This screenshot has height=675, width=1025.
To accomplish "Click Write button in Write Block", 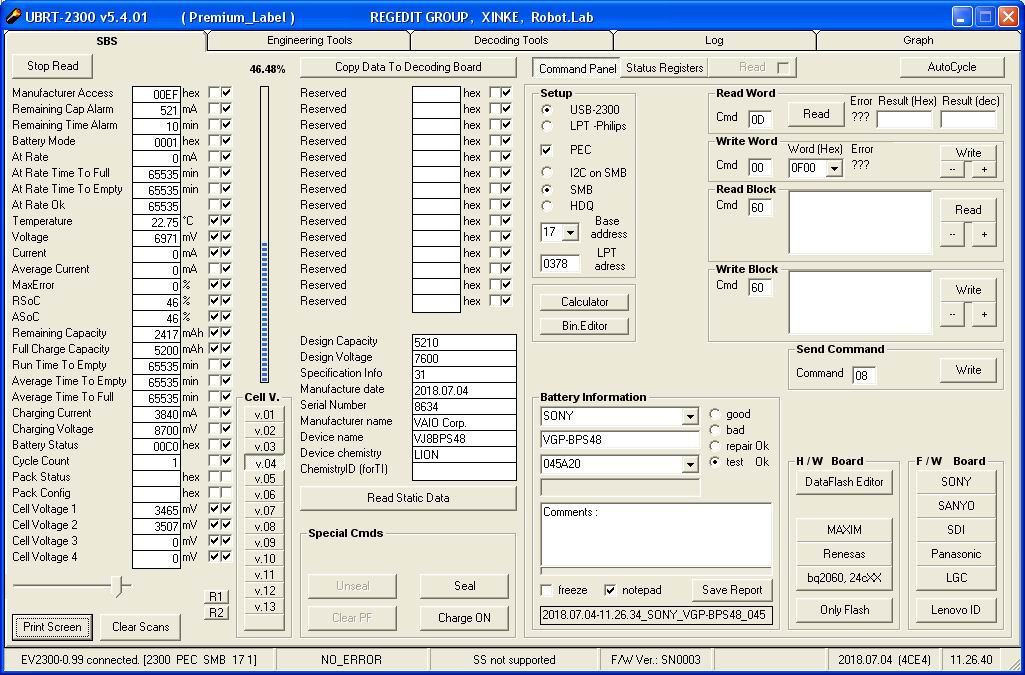I will (x=968, y=290).
